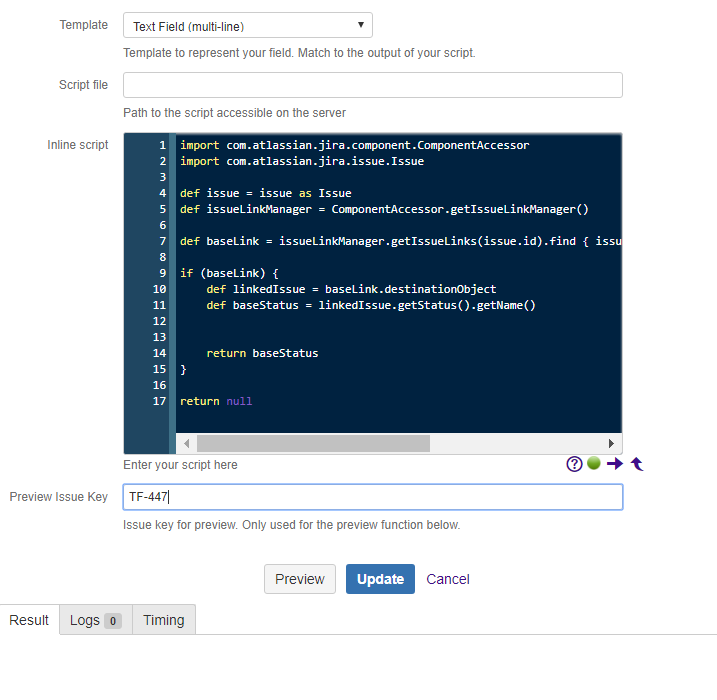
Task: Click the closing brace on line 15
Action: 183,369
